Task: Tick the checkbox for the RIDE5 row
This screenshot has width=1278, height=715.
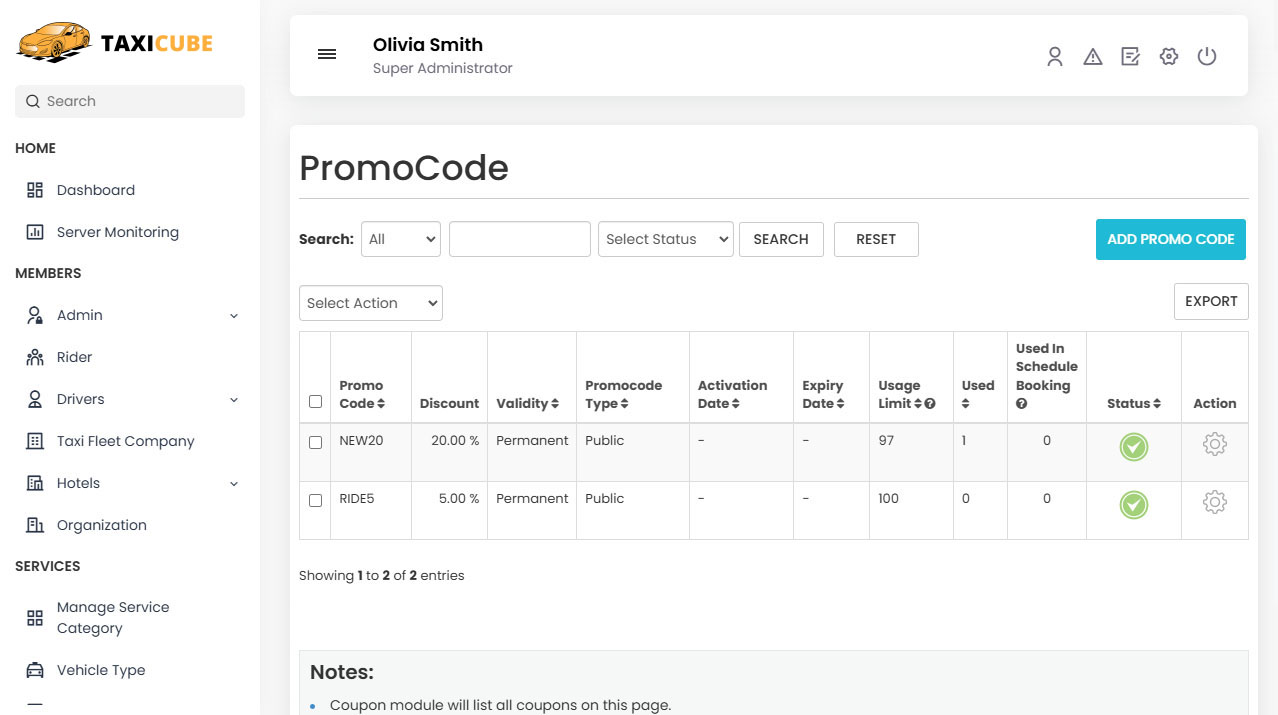Action: [315, 500]
